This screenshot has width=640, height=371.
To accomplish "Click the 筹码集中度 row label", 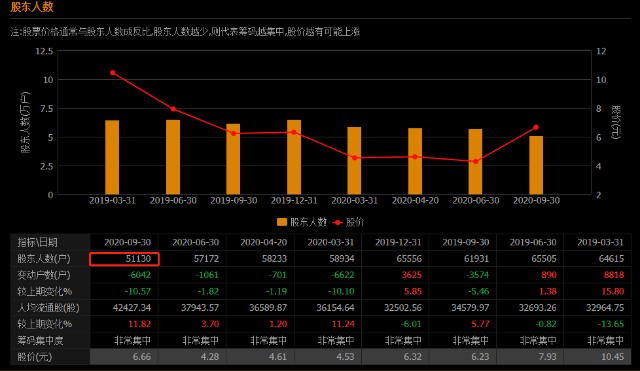I will pos(40,340).
